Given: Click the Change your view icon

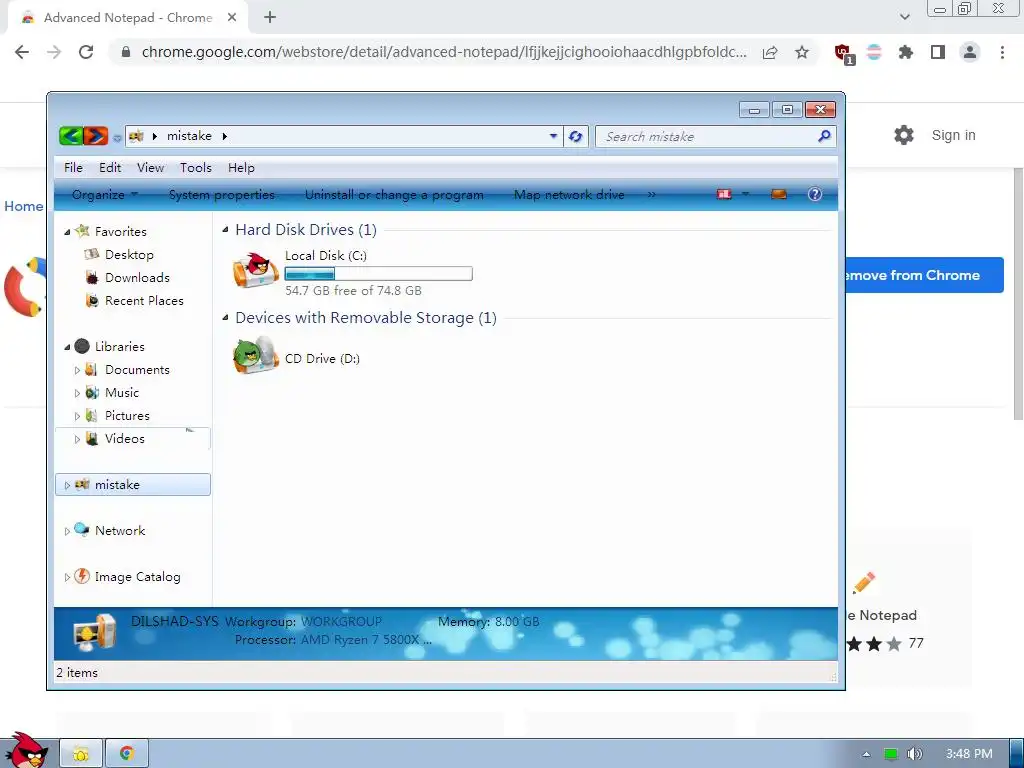Looking at the screenshot, I should [x=724, y=194].
